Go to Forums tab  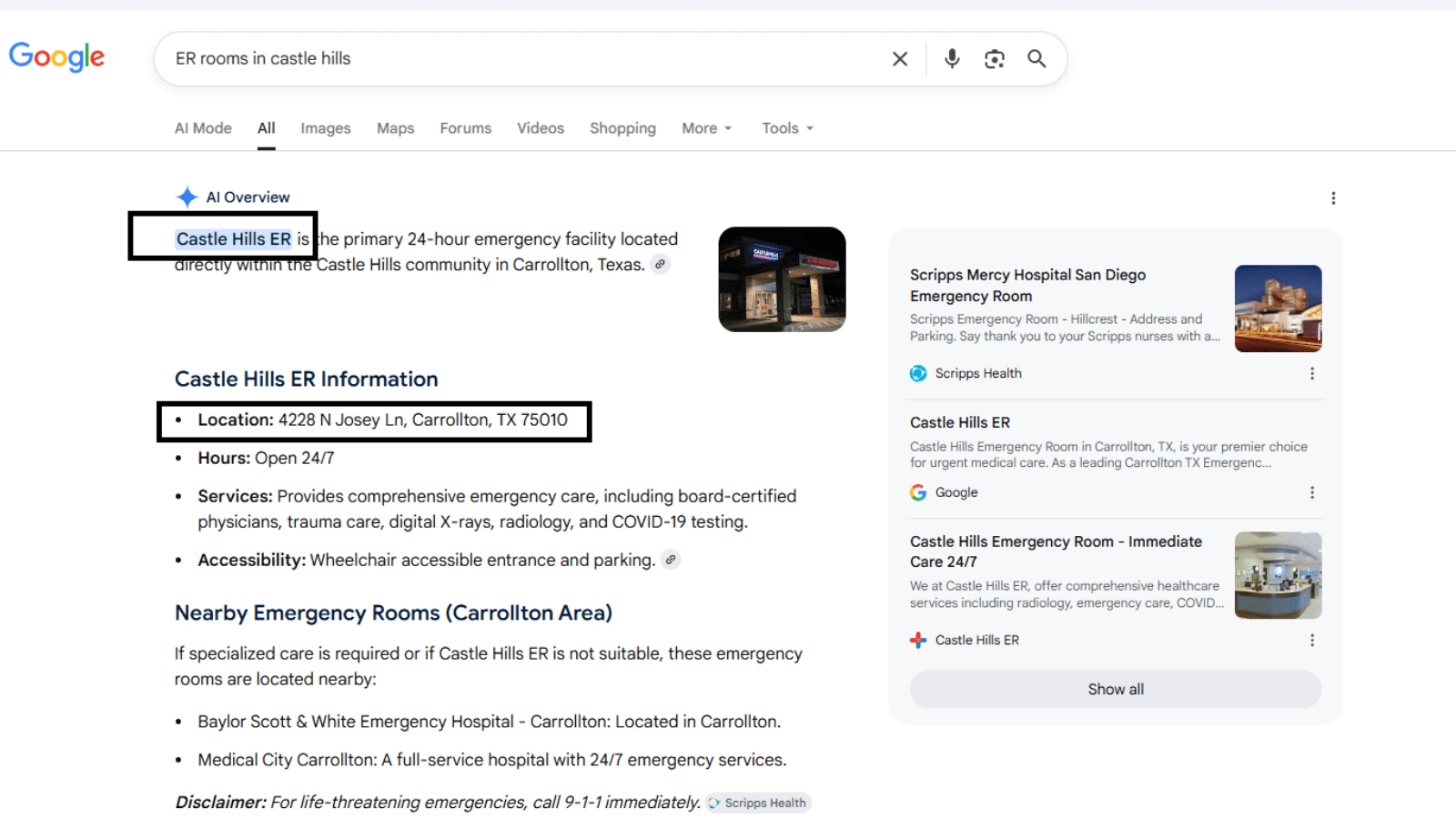pyautogui.click(x=466, y=128)
